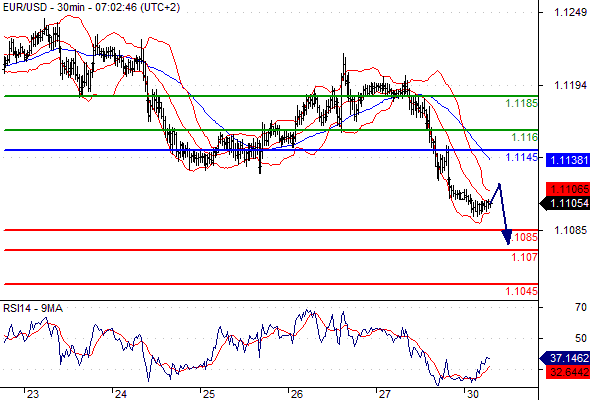Click the EUR/USD 30min chart title
This screenshot has width=590, height=400.
tap(91, 7)
